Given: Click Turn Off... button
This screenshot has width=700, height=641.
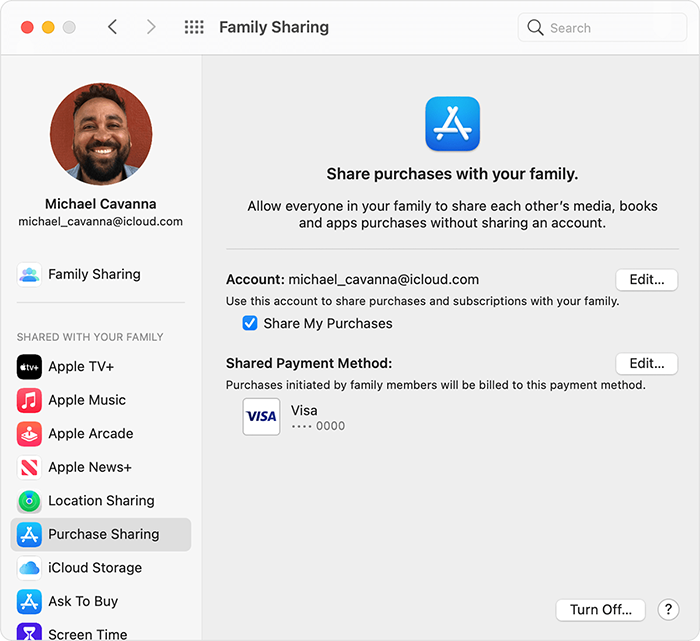Looking at the screenshot, I should pos(600,609).
